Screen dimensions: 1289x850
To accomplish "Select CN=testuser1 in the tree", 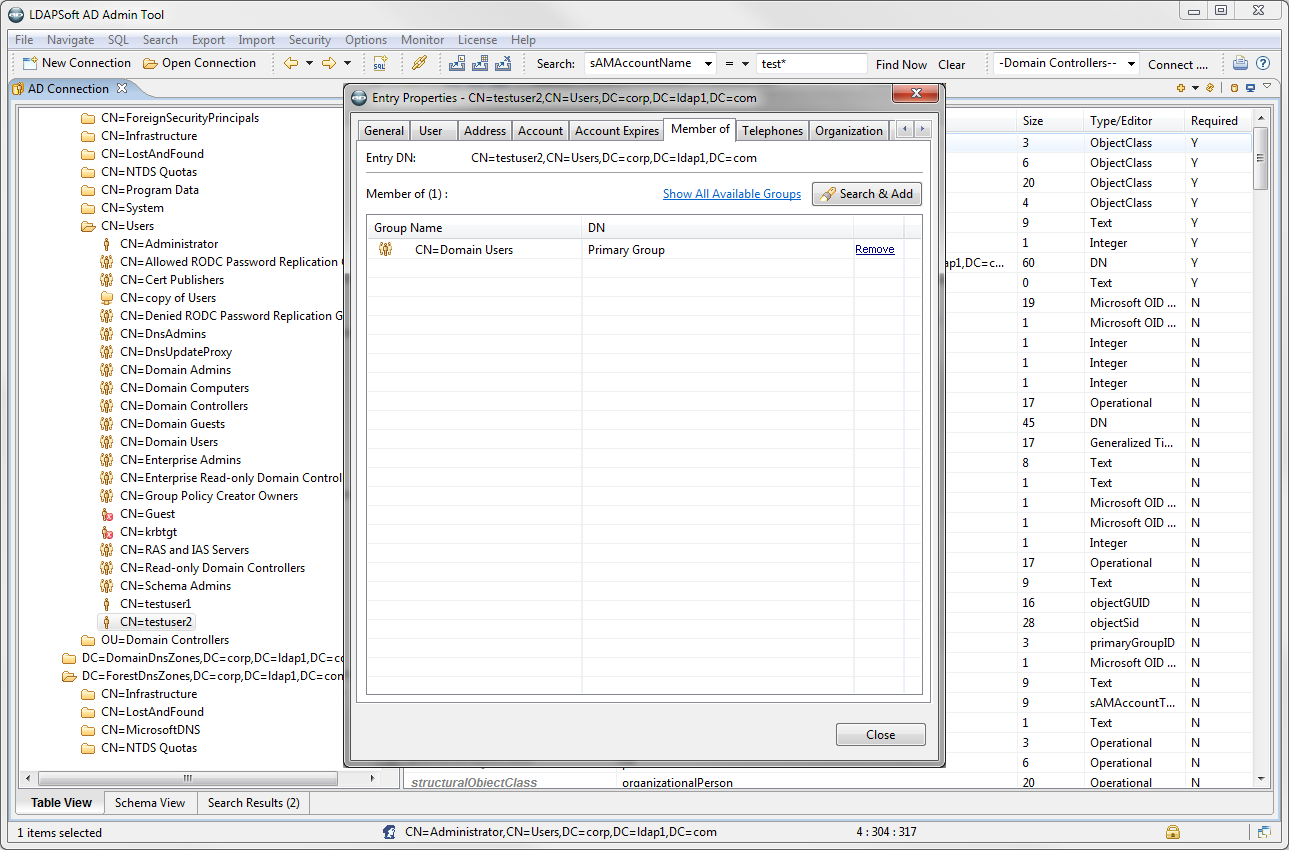I will click(155, 604).
